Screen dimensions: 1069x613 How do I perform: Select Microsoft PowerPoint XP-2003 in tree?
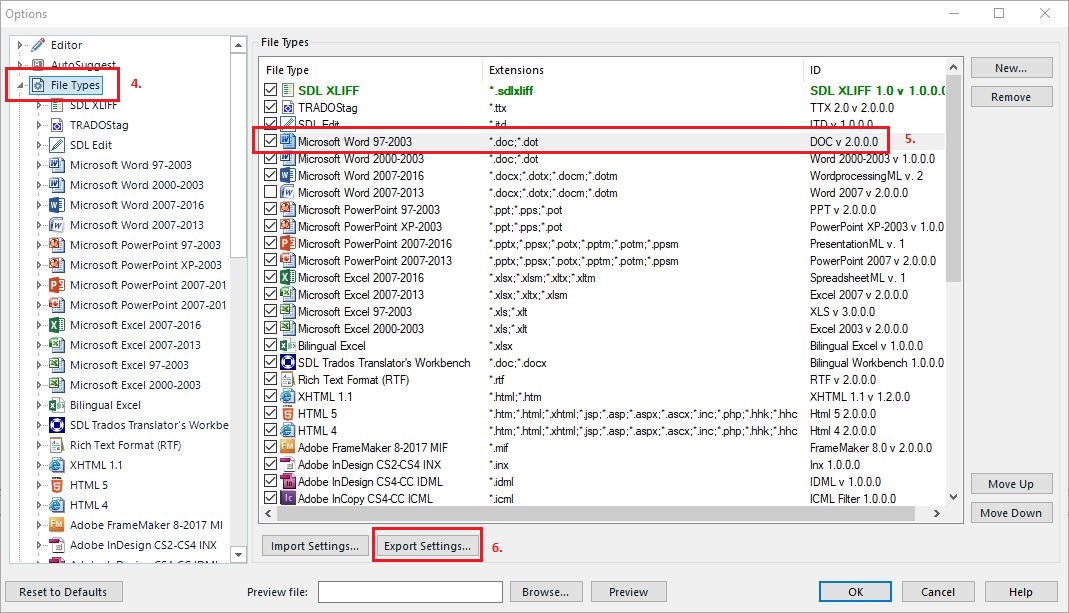[146, 265]
